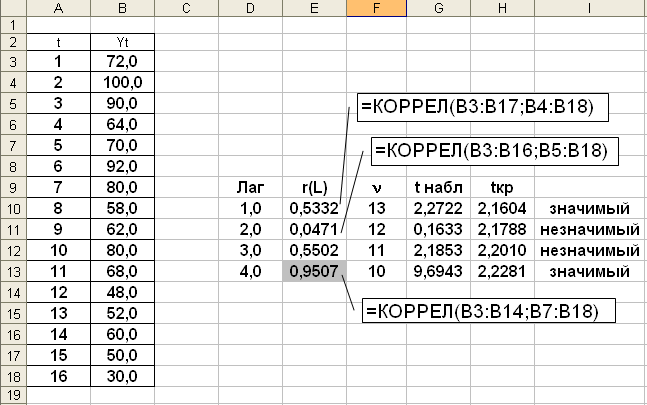This screenshot has width=647, height=405.
Task: Click cell containing 70,0
Action: pos(123,146)
